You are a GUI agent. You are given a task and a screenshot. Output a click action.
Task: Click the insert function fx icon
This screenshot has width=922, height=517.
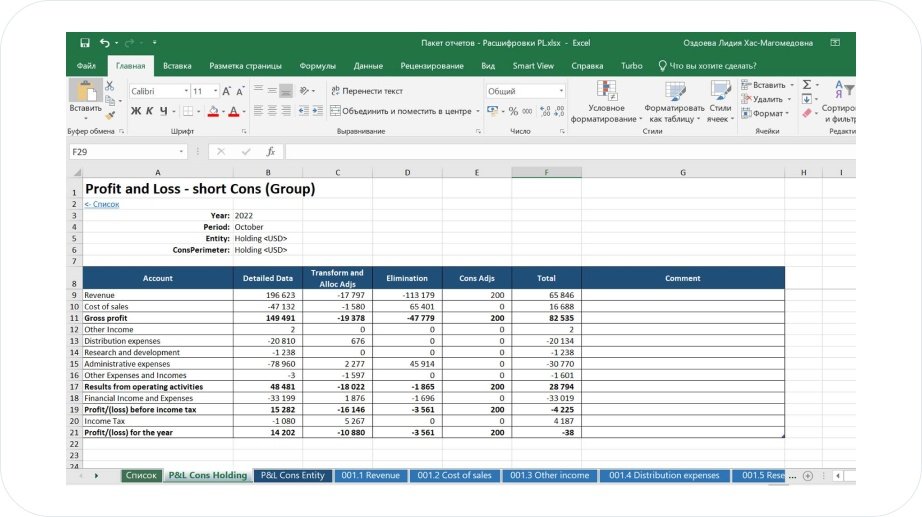click(270, 152)
